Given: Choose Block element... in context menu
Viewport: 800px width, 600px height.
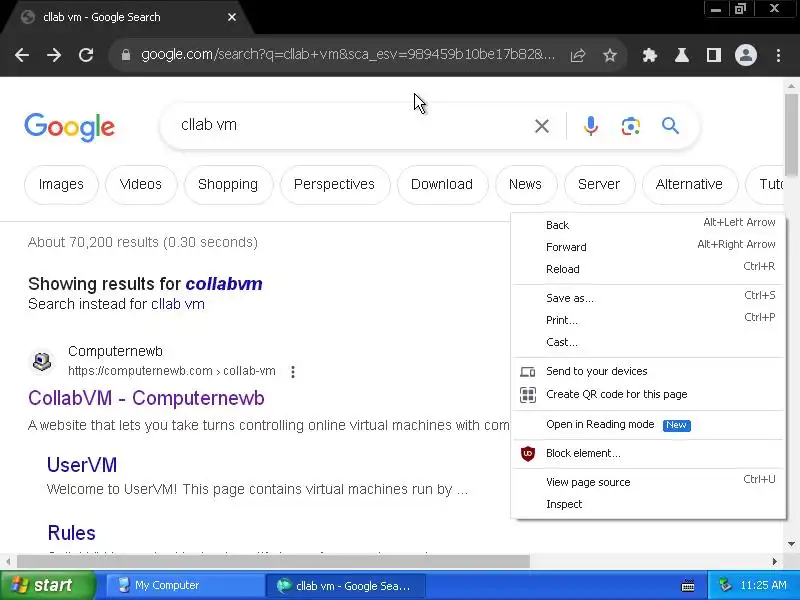Looking at the screenshot, I should point(648,453).
